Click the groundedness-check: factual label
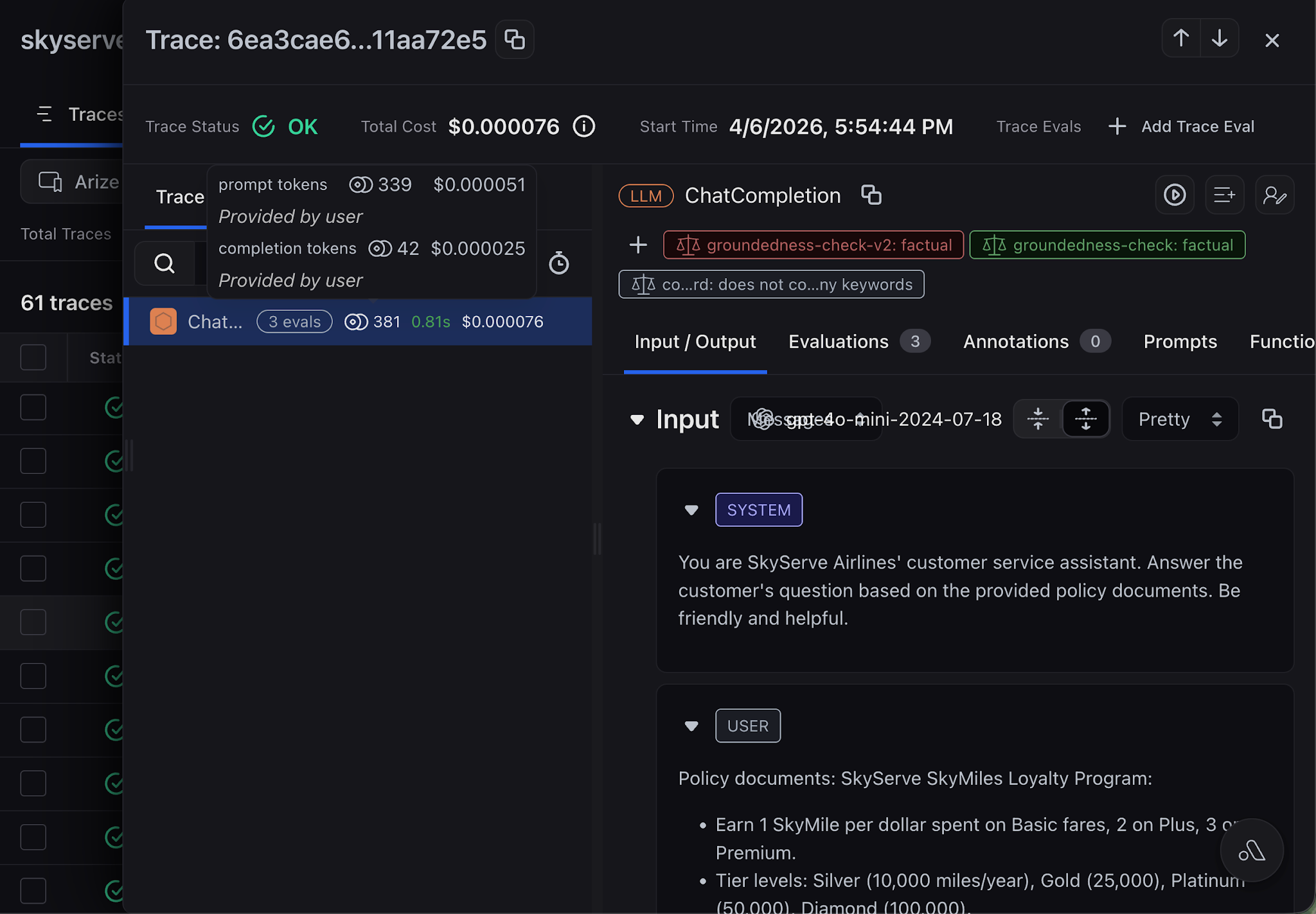 (1107, 245)
